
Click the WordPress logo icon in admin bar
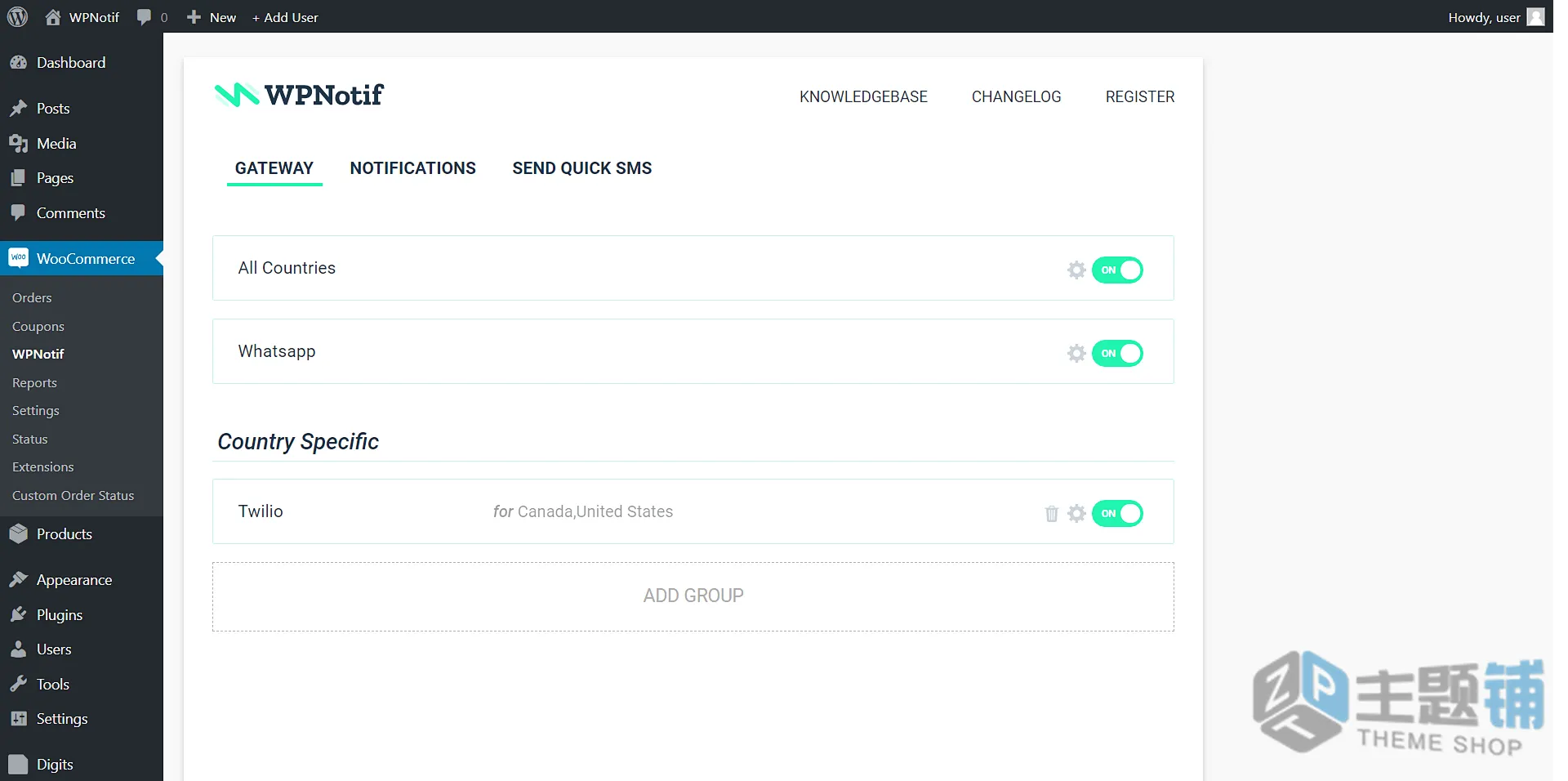pos(18,16)
